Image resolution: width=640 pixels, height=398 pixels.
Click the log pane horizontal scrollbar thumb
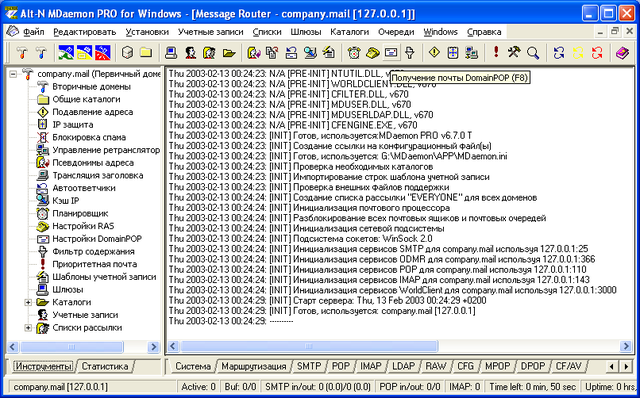309,347
